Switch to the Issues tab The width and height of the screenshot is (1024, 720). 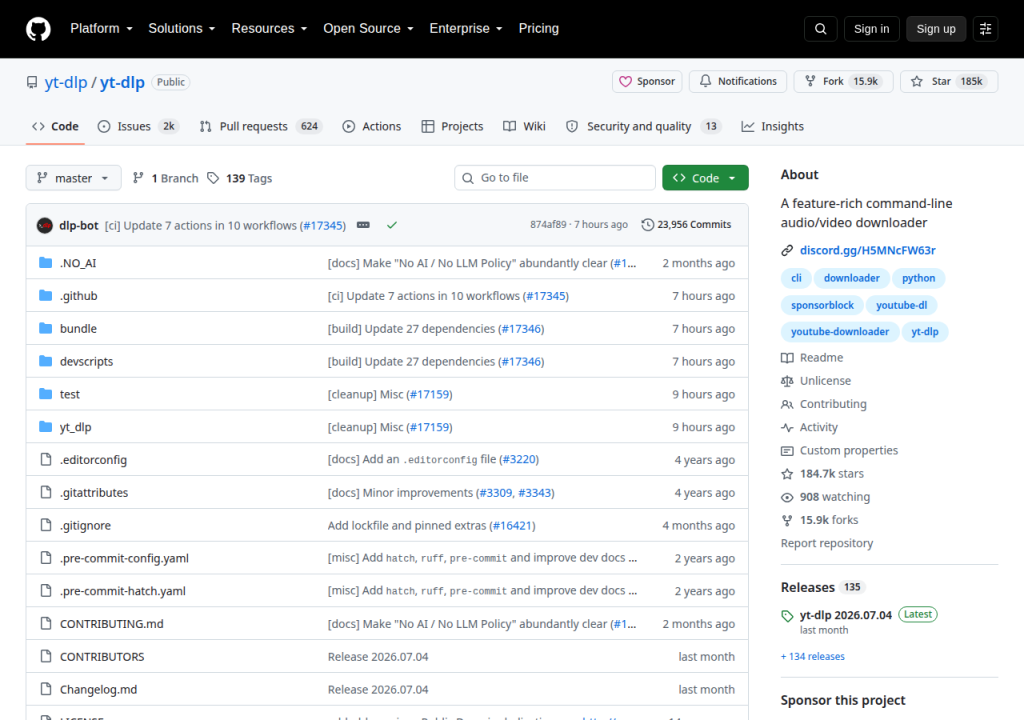(x=138, y=127)
